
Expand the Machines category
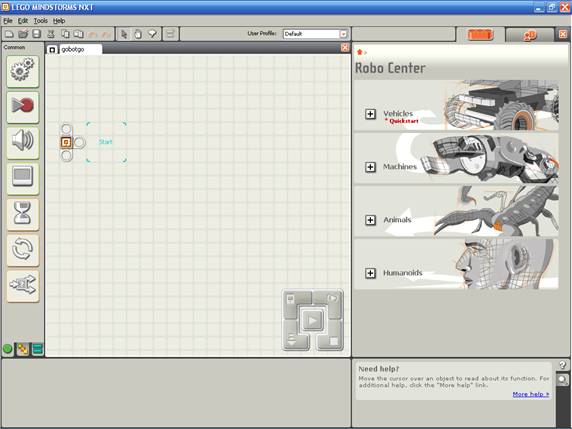(x=370, y=167)
